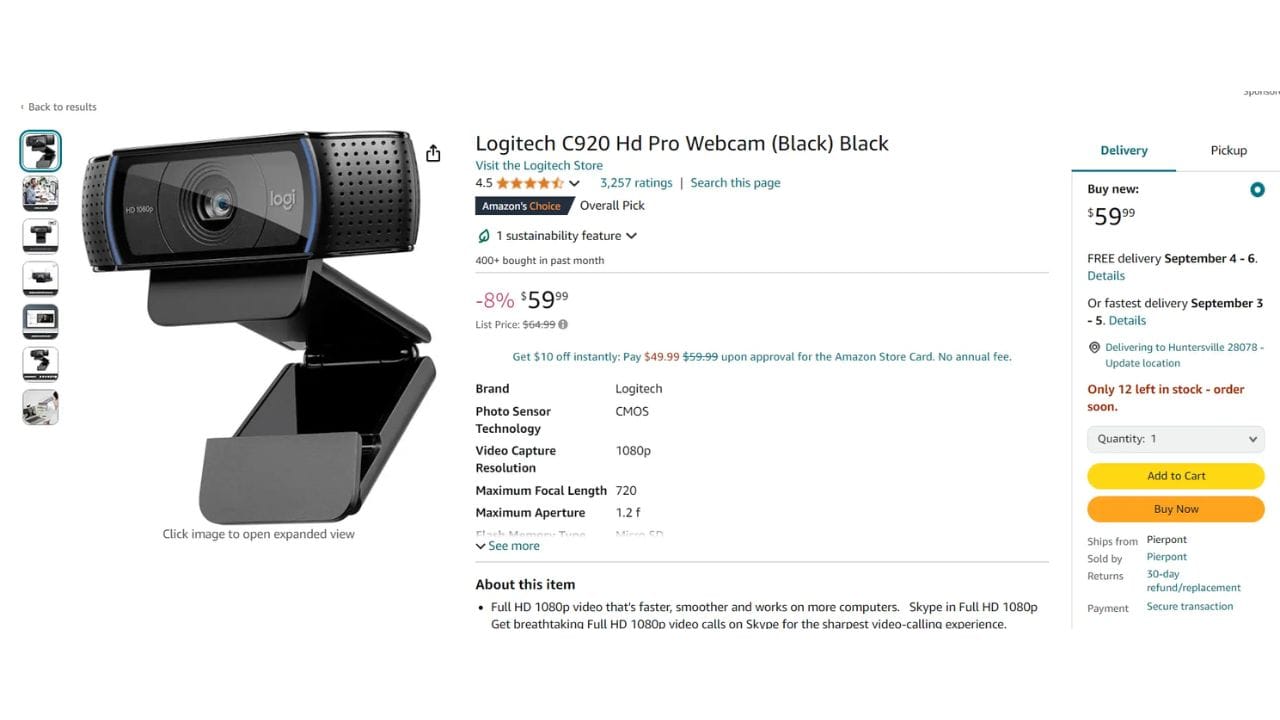The width and height of the screenshot is (1280, 720).
Task: Open the Quantity dropdown
Action: pyautogui.click(x=1175, y=439)
